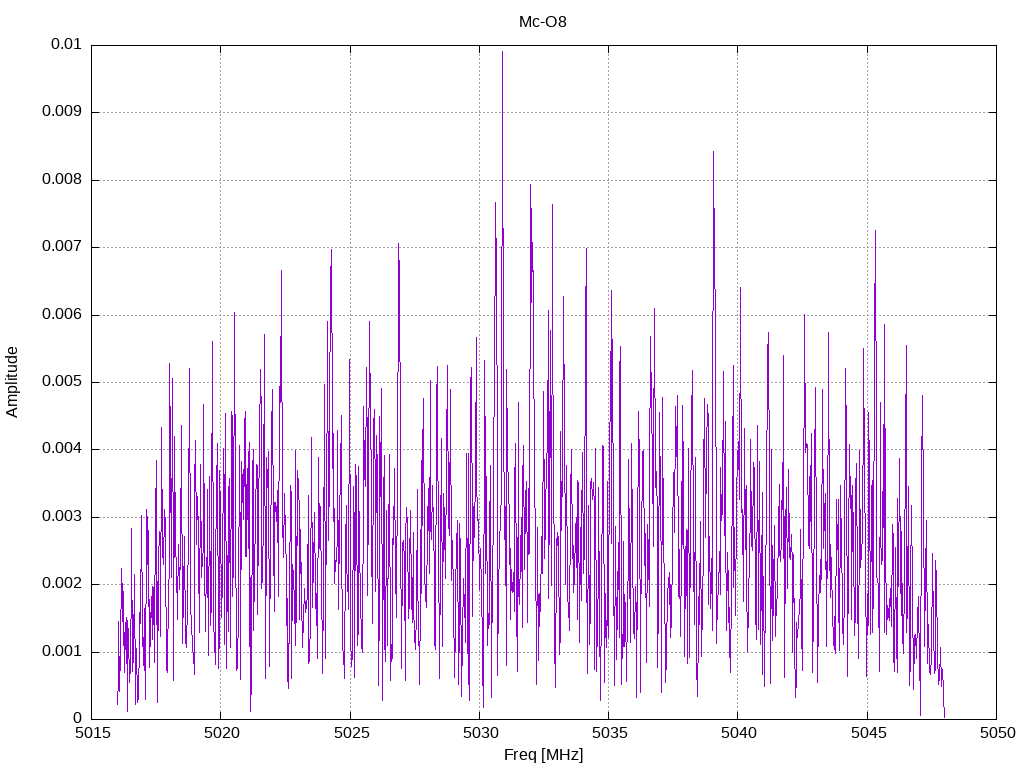Click the x-axis tick label 5045
This screenshot has height=768, width=1024.
click(867, 733)
